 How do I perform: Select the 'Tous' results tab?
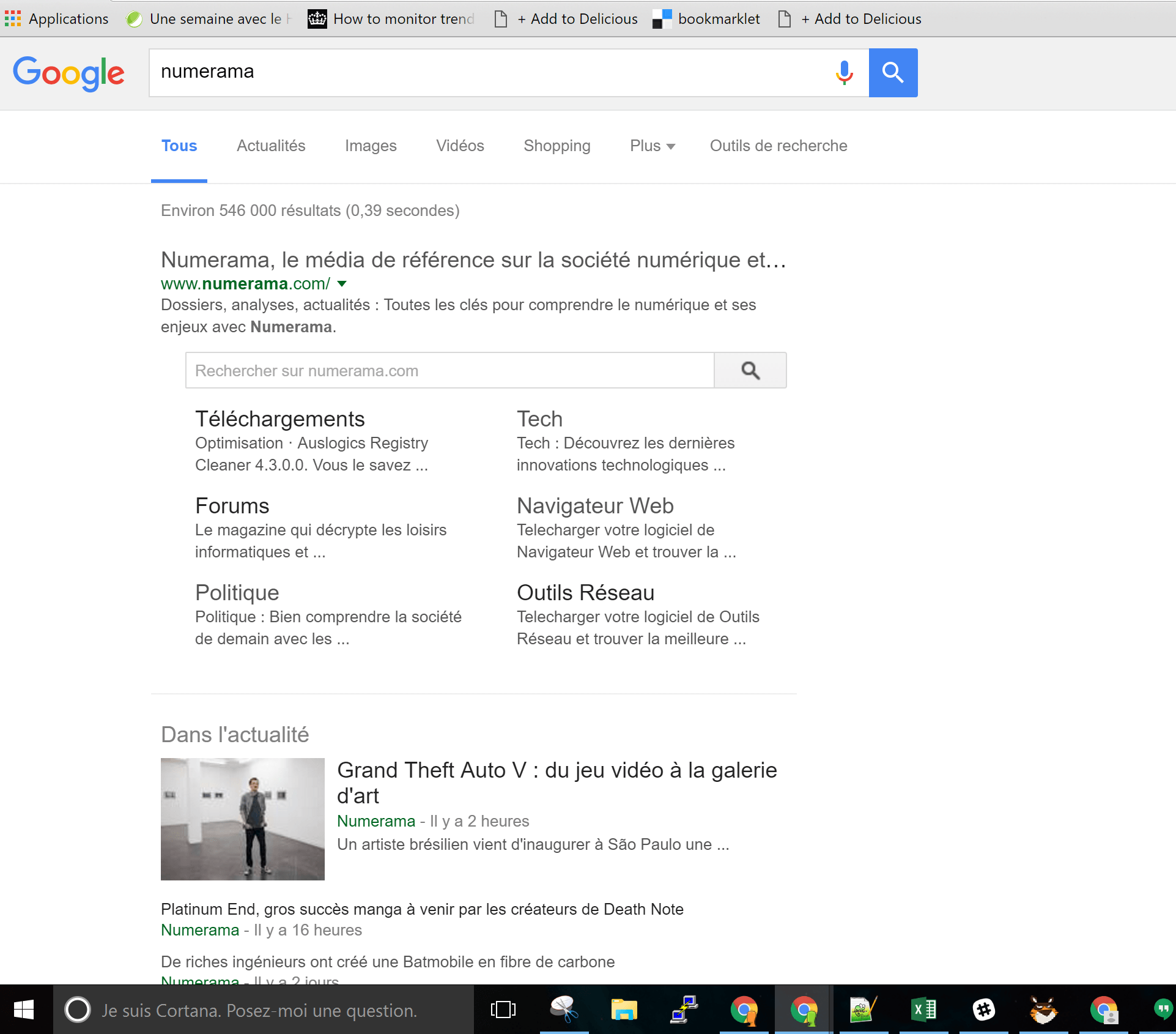[x=179, y=146]
